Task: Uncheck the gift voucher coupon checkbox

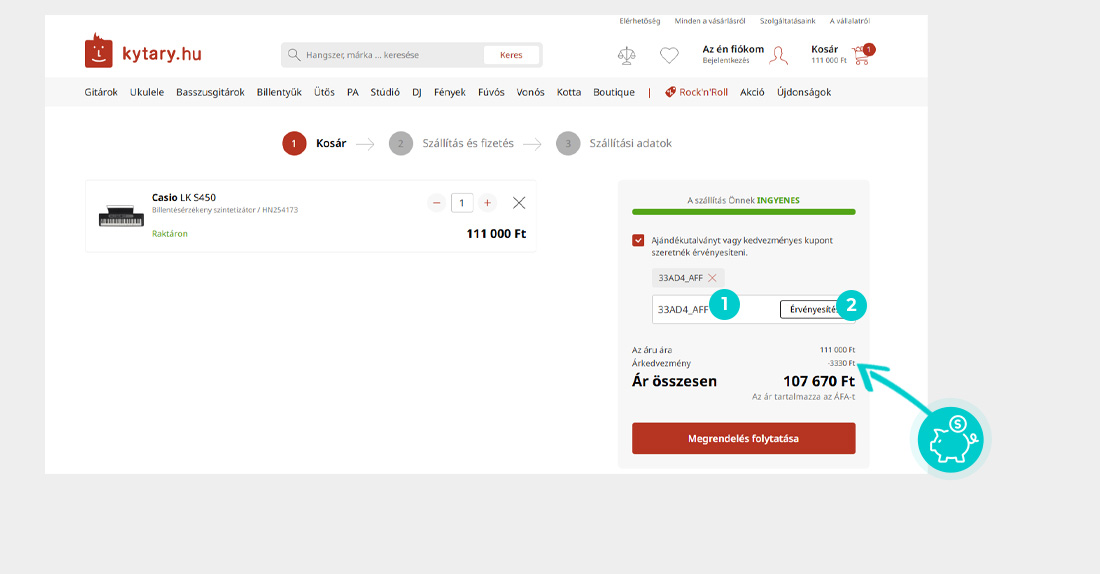Action: point(638,241)
